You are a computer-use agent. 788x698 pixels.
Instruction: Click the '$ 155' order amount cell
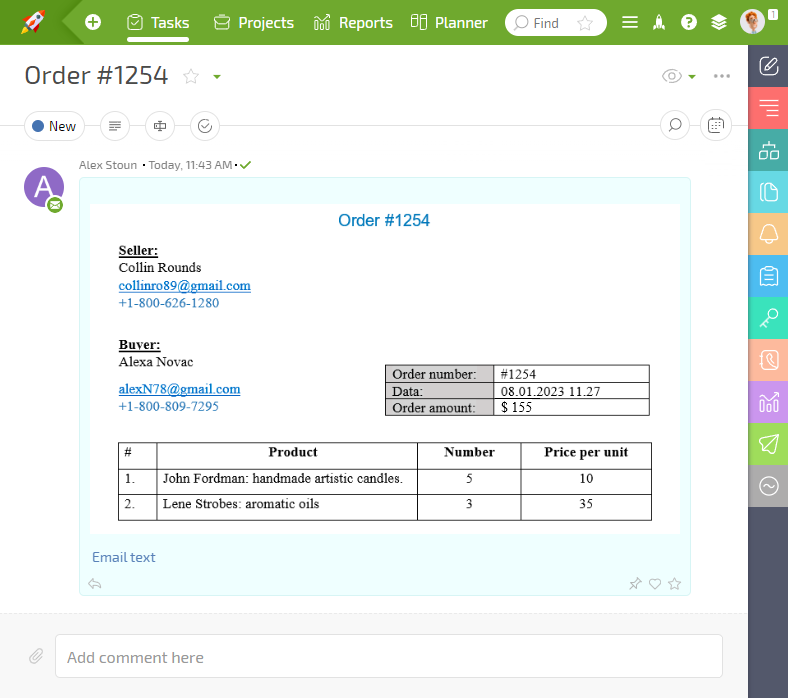pos(571,408)
